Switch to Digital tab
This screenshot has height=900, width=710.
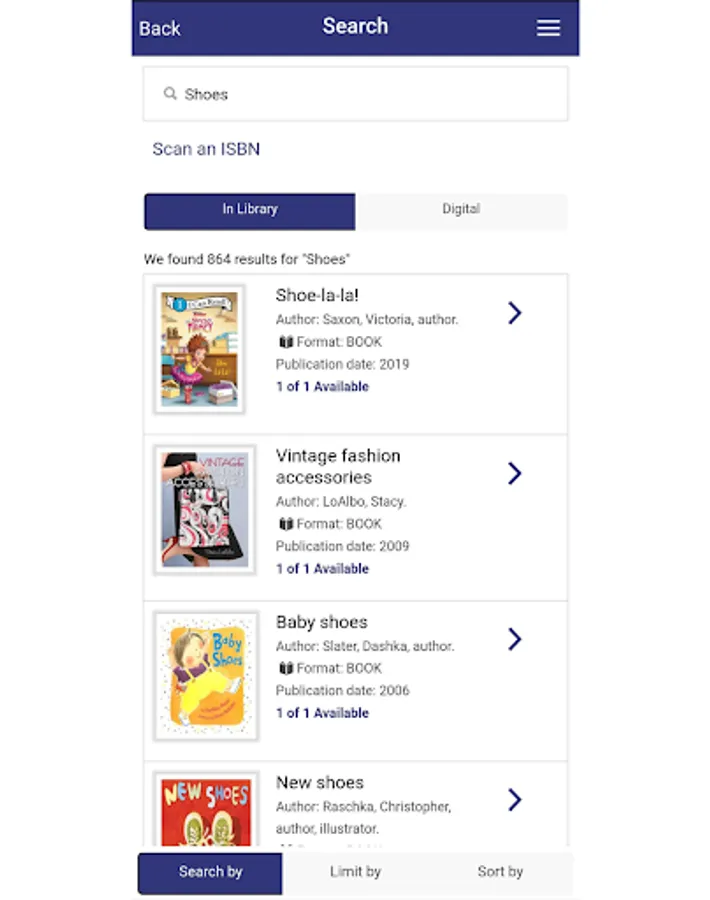461,210
